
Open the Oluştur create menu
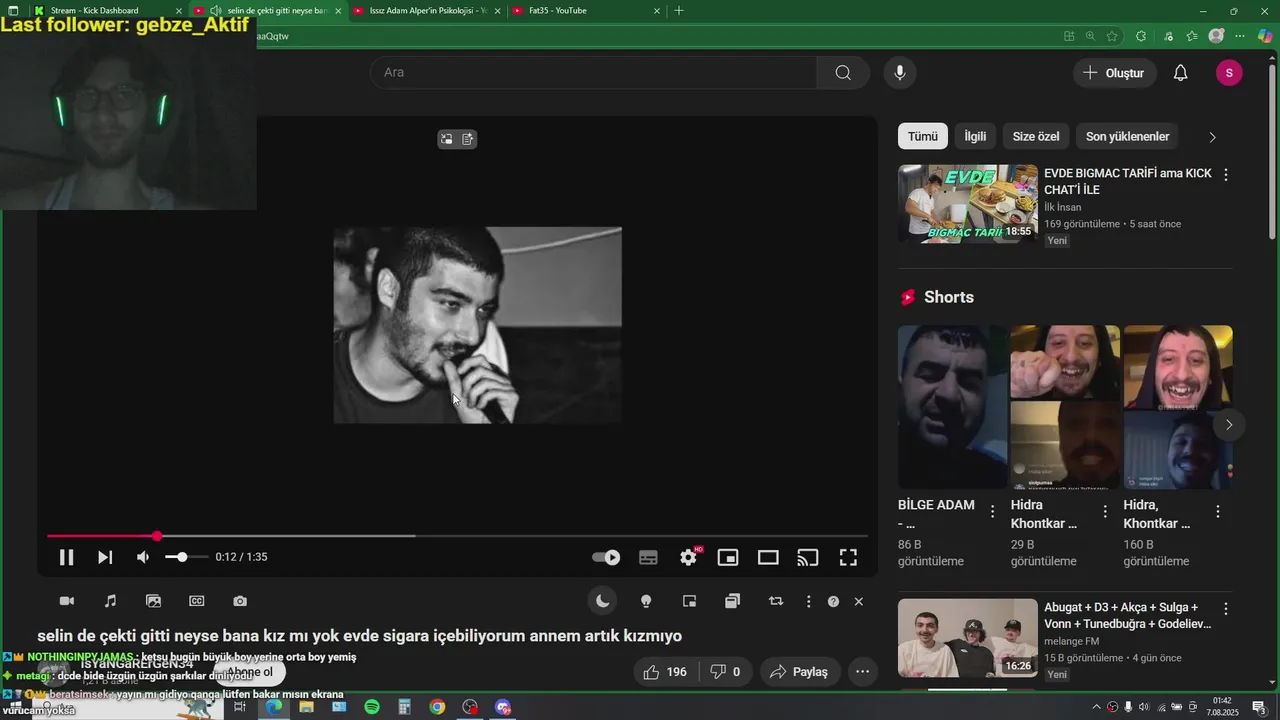[1114, 73]
